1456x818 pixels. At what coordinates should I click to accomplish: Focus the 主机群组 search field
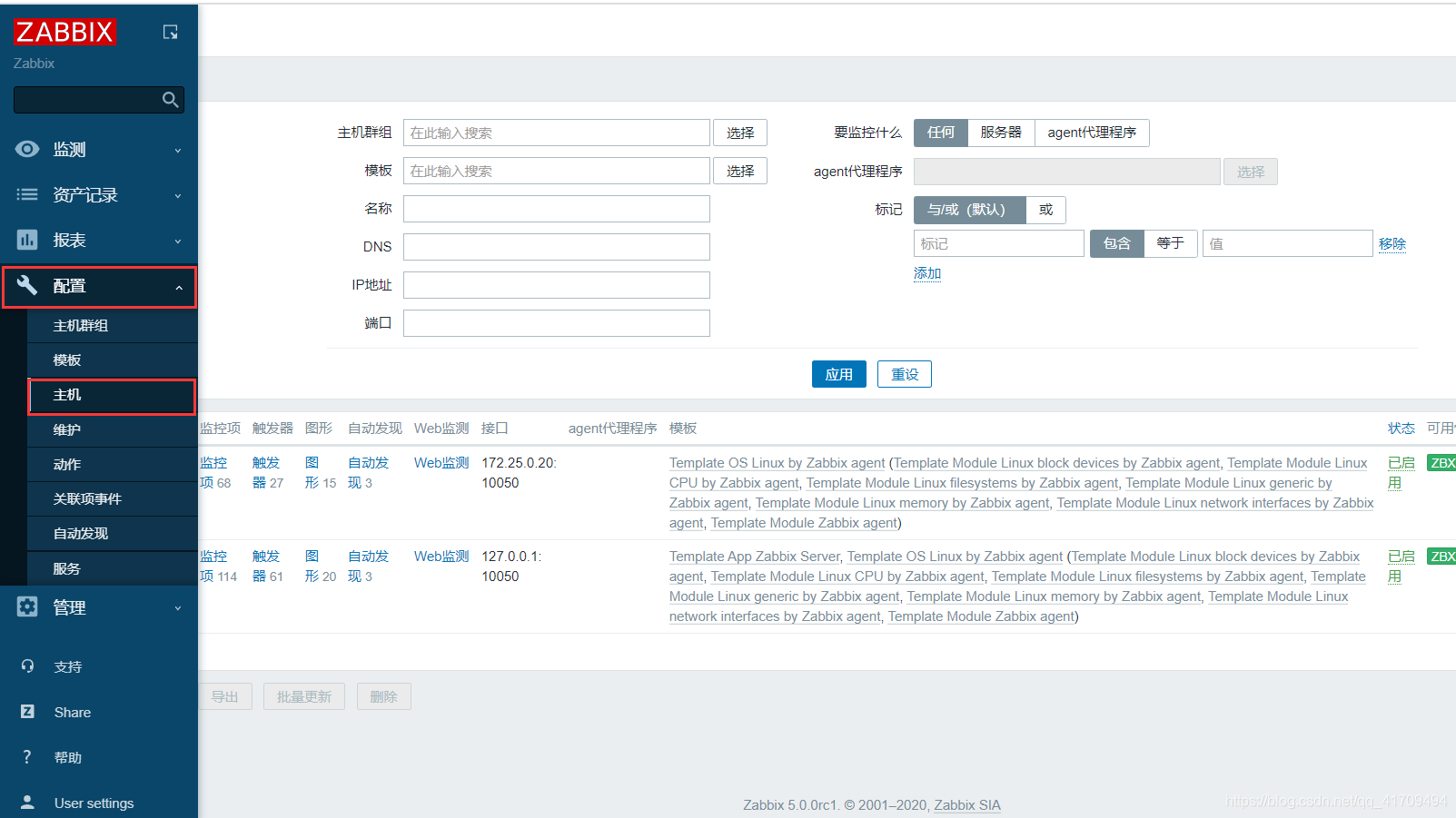pyautogui.click(x=557, y=133)
